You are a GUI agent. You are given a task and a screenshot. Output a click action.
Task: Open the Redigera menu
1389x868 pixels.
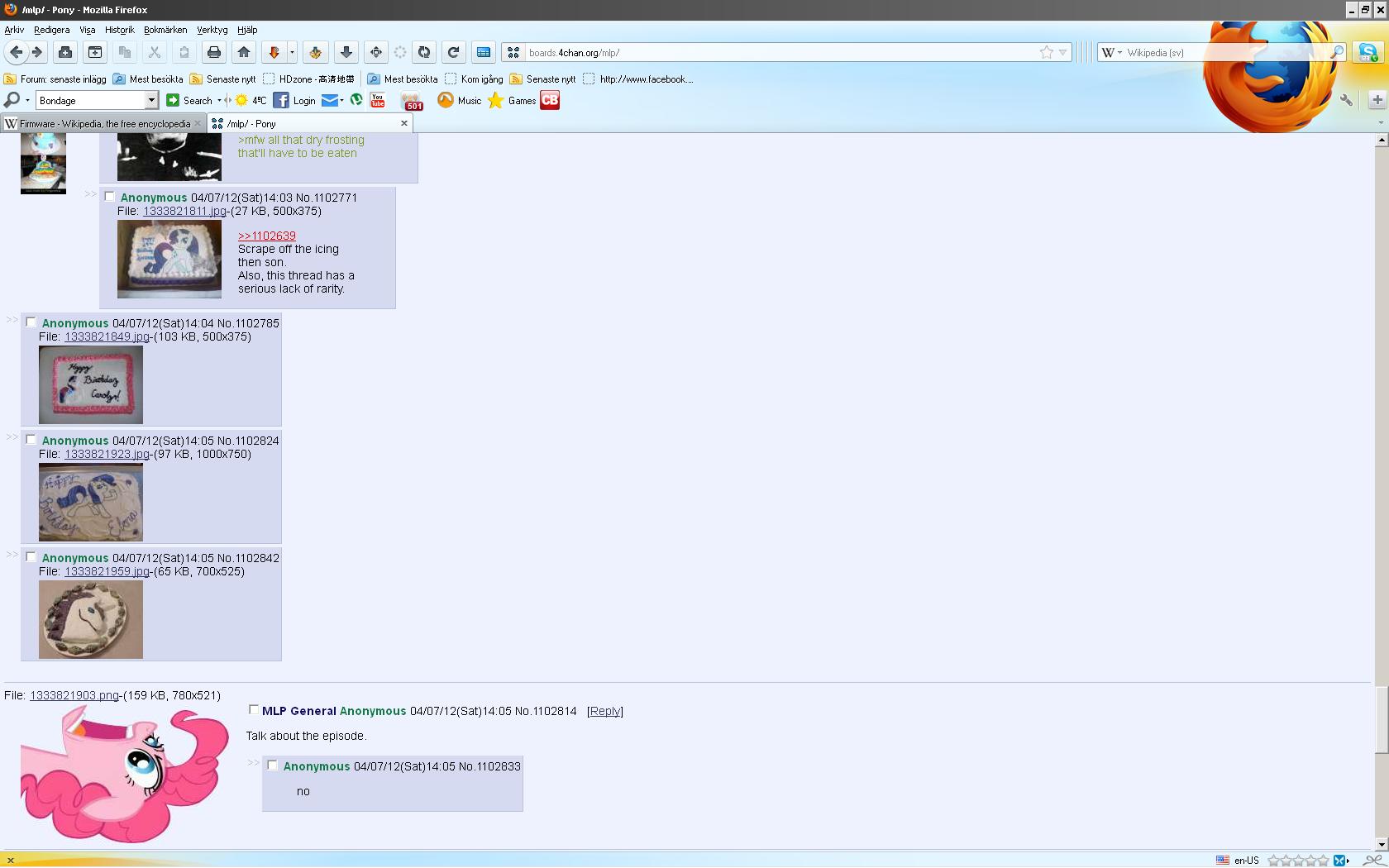coord(51,30)
